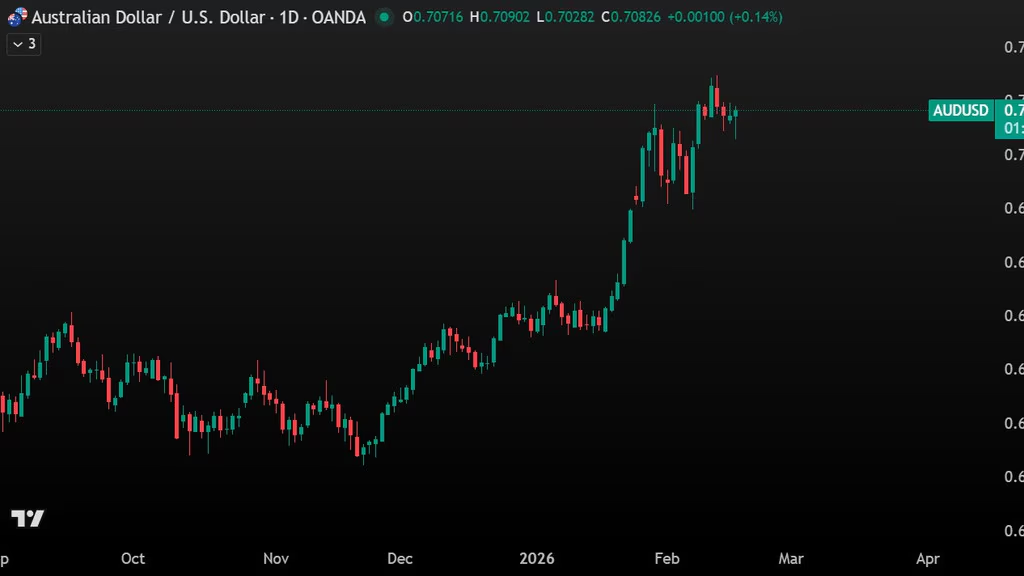Click the high price value 0.70902

[506, 17]
